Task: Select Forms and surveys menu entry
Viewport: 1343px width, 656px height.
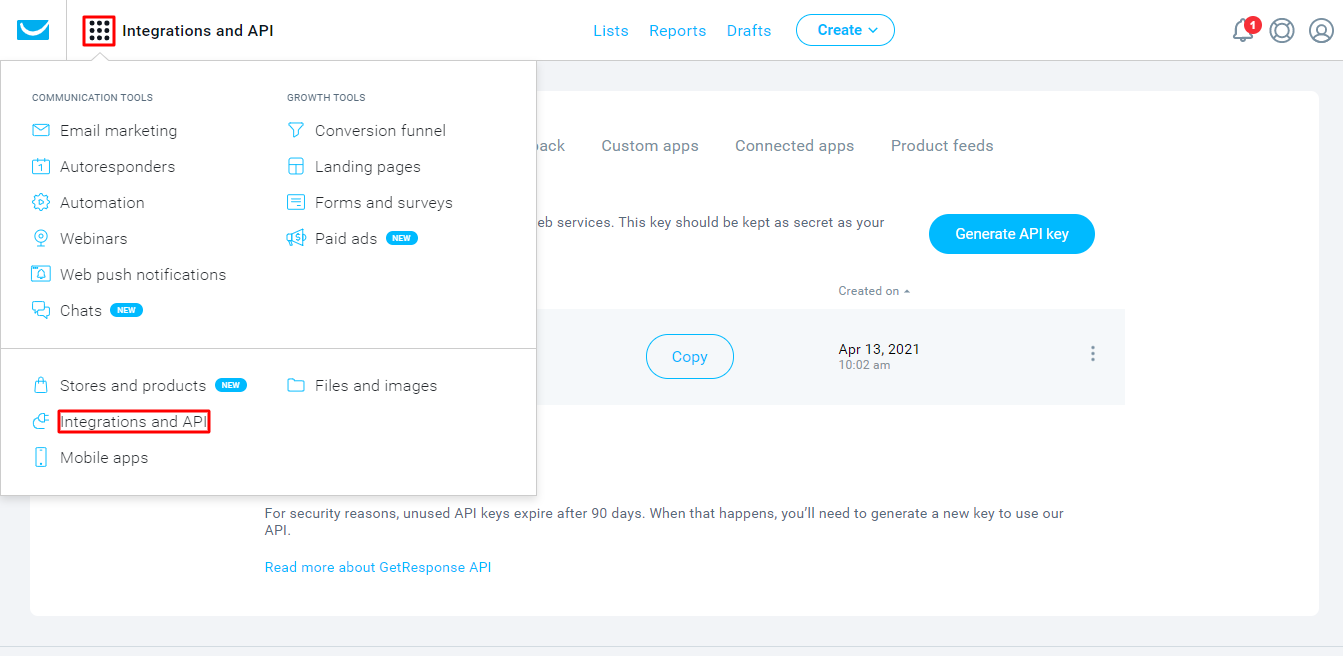Action: 384,203
